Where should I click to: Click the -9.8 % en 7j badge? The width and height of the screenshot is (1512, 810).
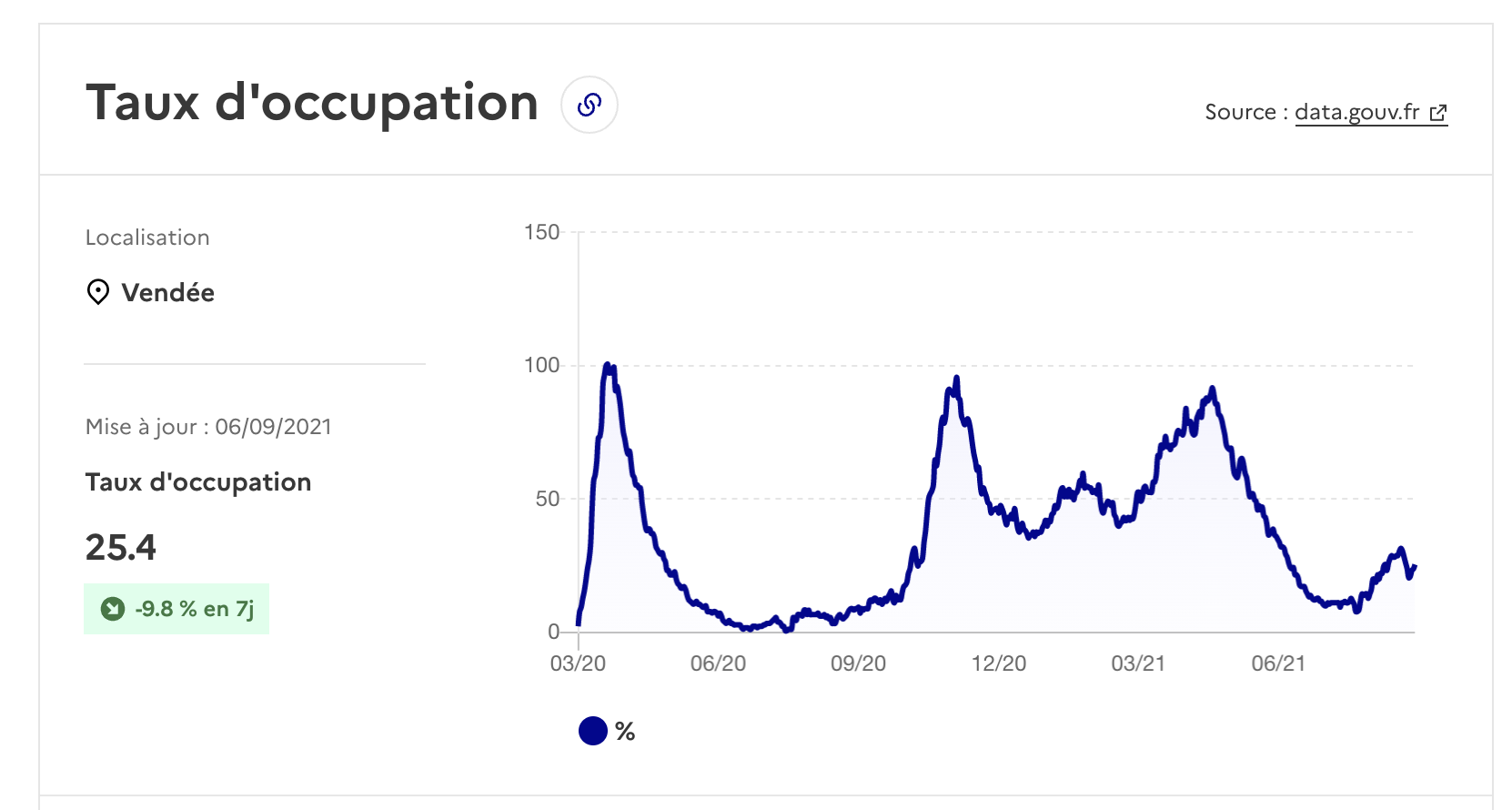[176, 609]
